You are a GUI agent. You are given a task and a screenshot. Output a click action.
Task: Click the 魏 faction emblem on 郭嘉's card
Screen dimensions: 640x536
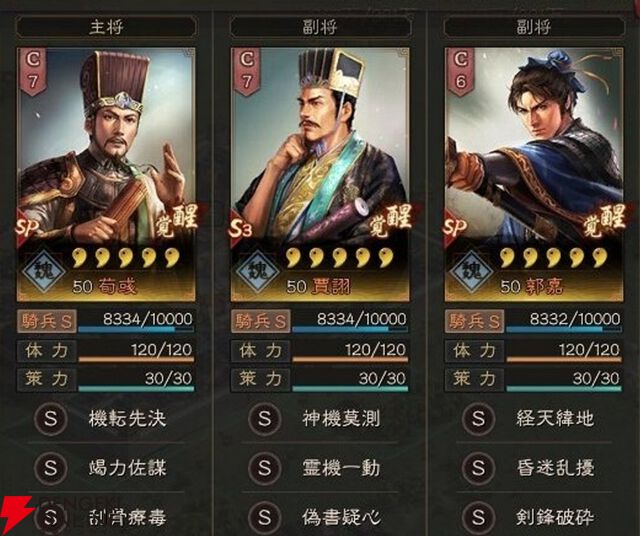point(472,271)
